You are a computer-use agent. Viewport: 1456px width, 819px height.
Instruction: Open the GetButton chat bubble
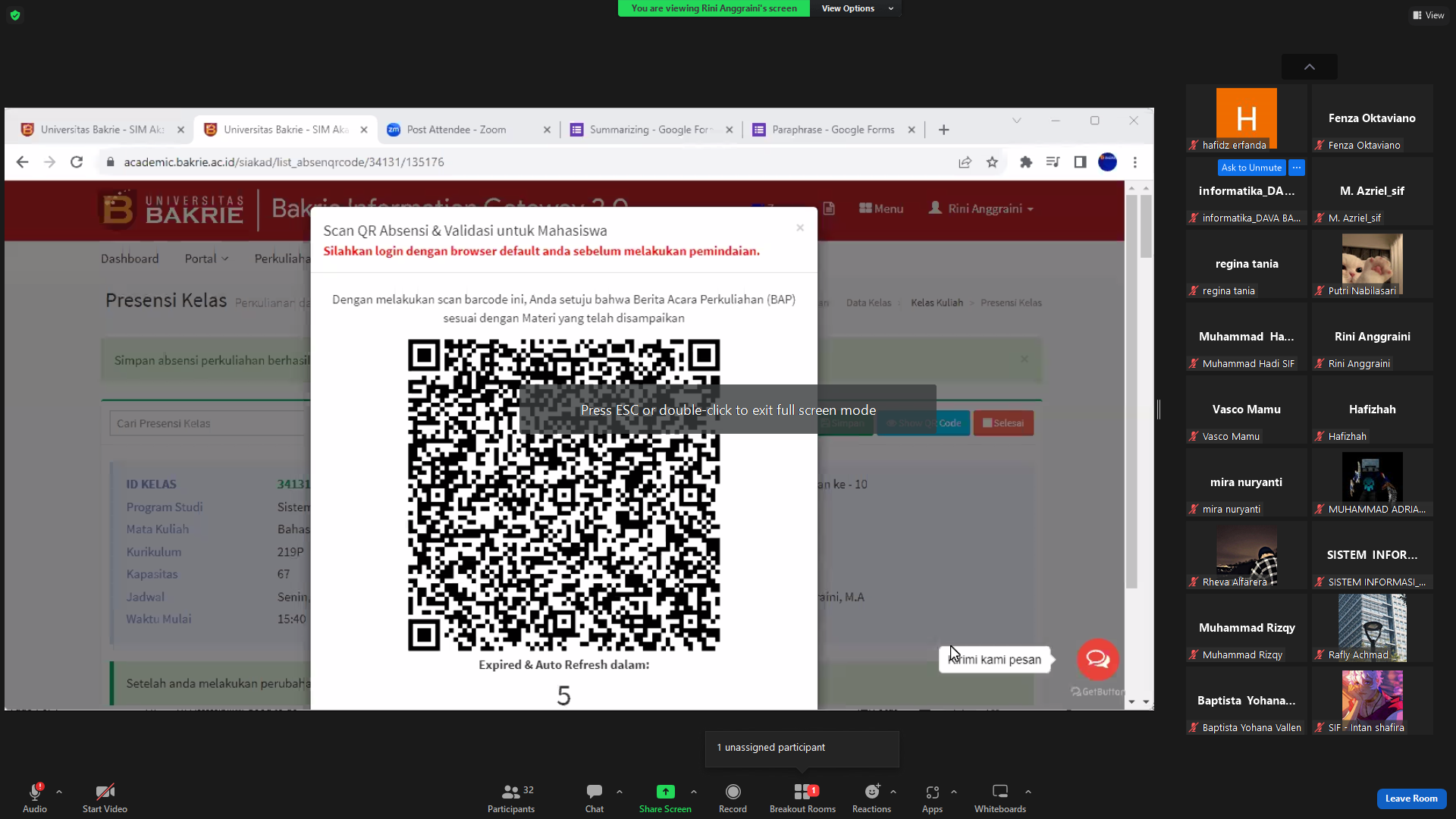[1097, 659]
